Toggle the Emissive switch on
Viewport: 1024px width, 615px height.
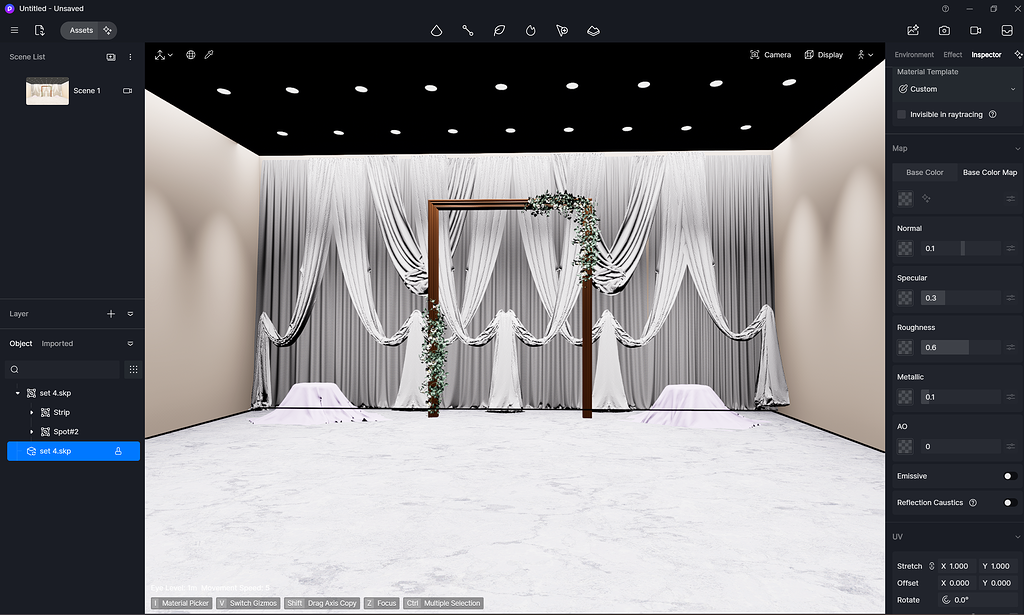1009,476
